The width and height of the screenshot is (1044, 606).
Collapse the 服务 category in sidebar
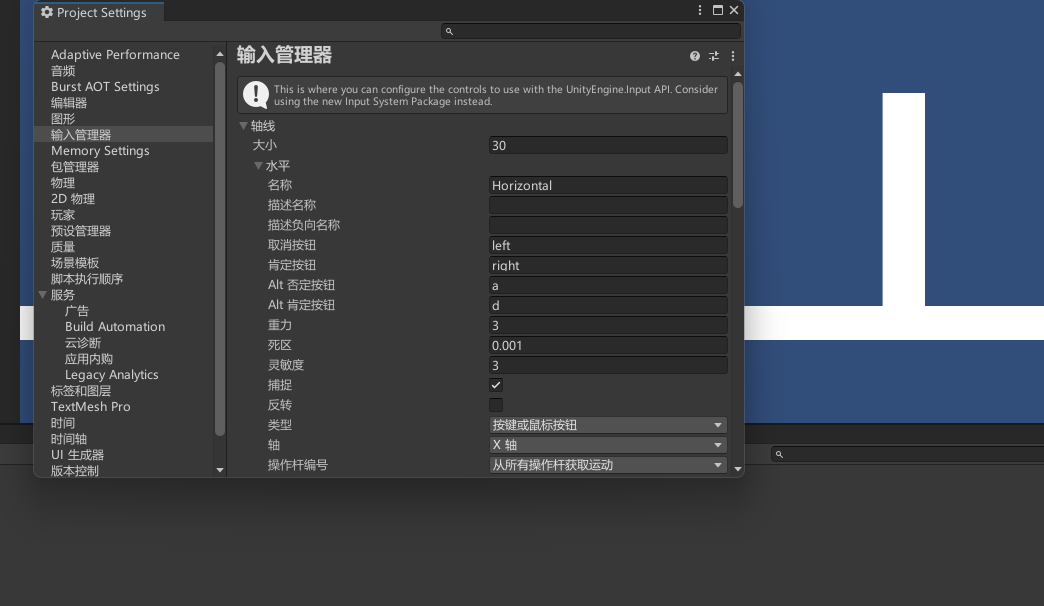(x=43, y=294)
